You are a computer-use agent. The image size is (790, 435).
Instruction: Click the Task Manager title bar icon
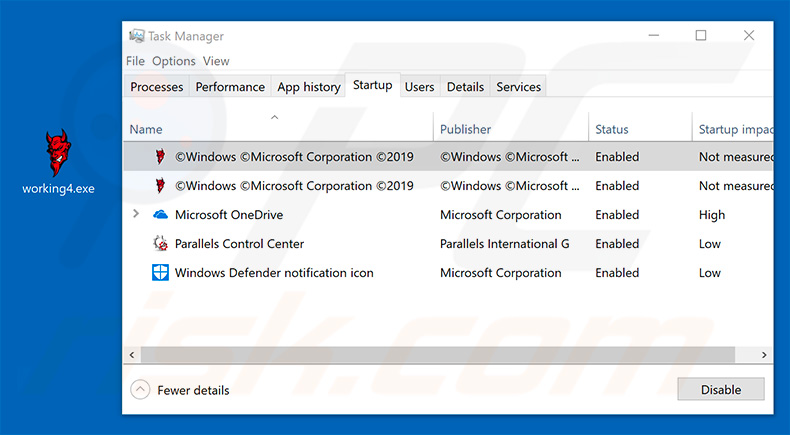[x=137, y=36]
